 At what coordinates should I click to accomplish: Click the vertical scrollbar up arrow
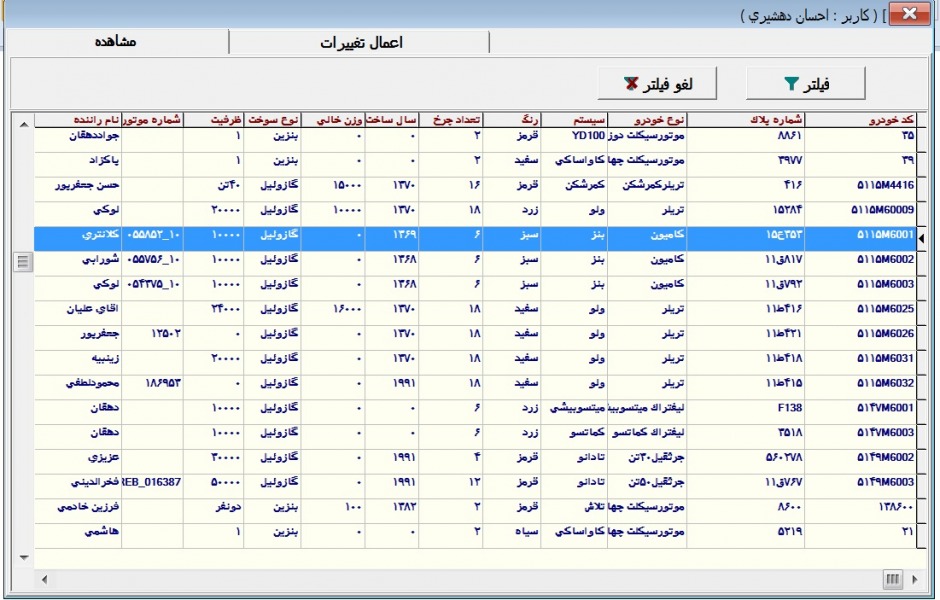pyautogui.click(x=21, y=121)
